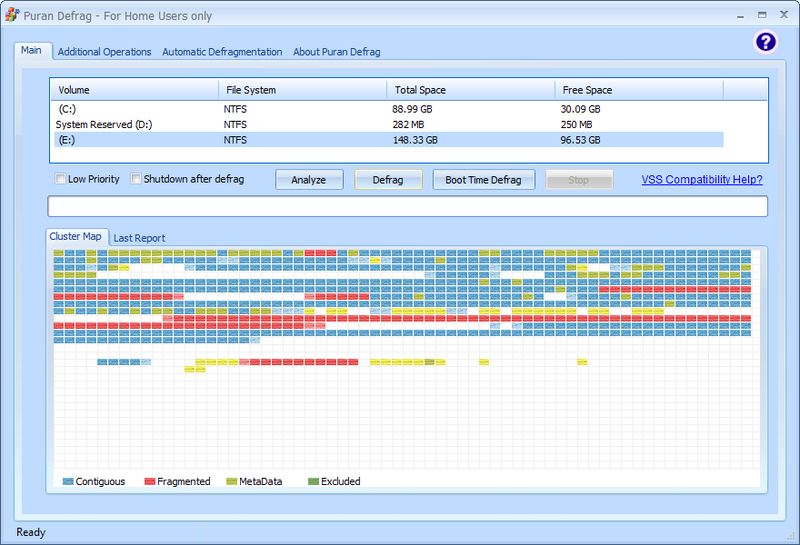Click the Puran Defrag app icon

coord(12,15)
